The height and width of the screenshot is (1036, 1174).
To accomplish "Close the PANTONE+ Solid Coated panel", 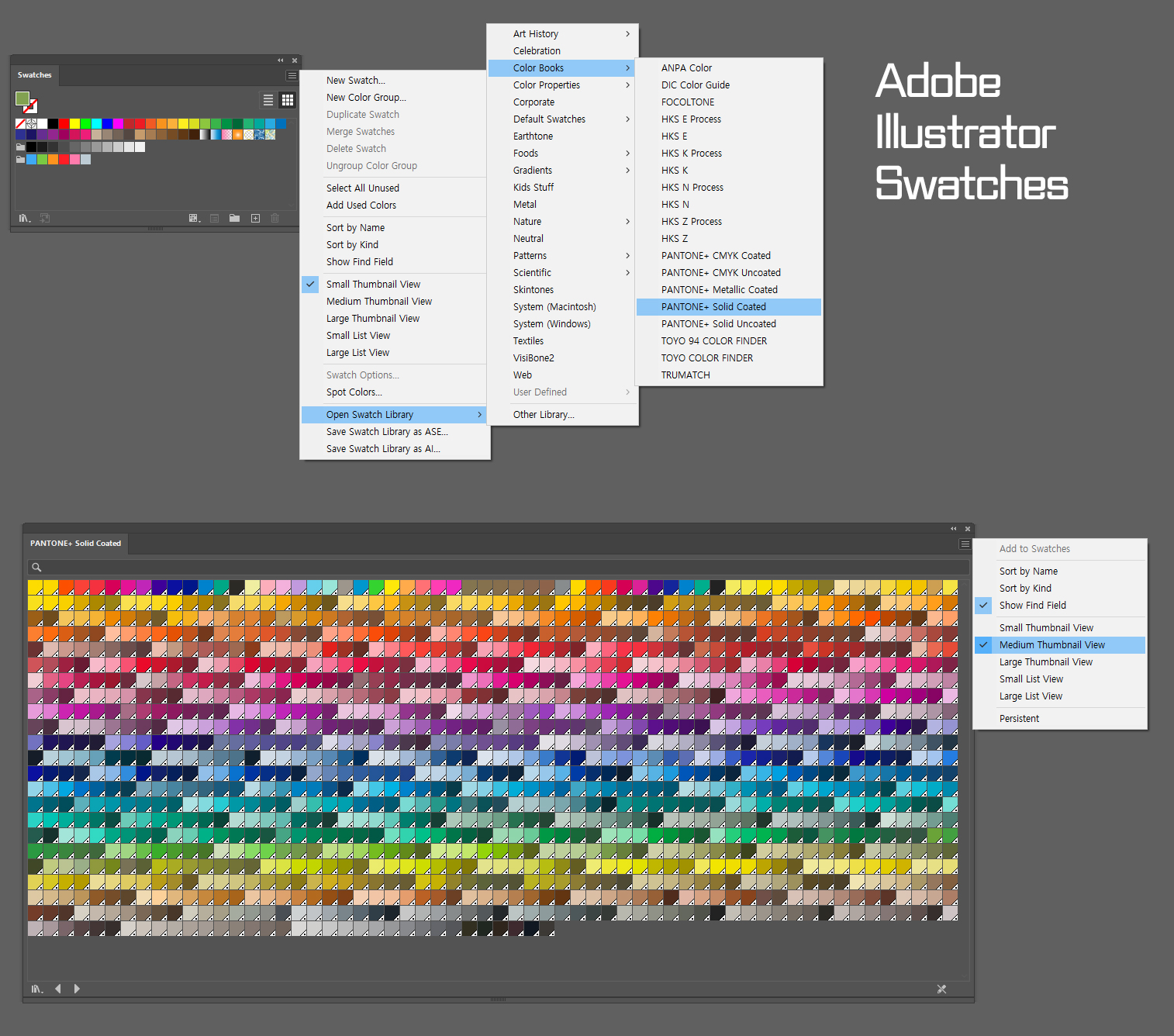I will click(967, 529).
